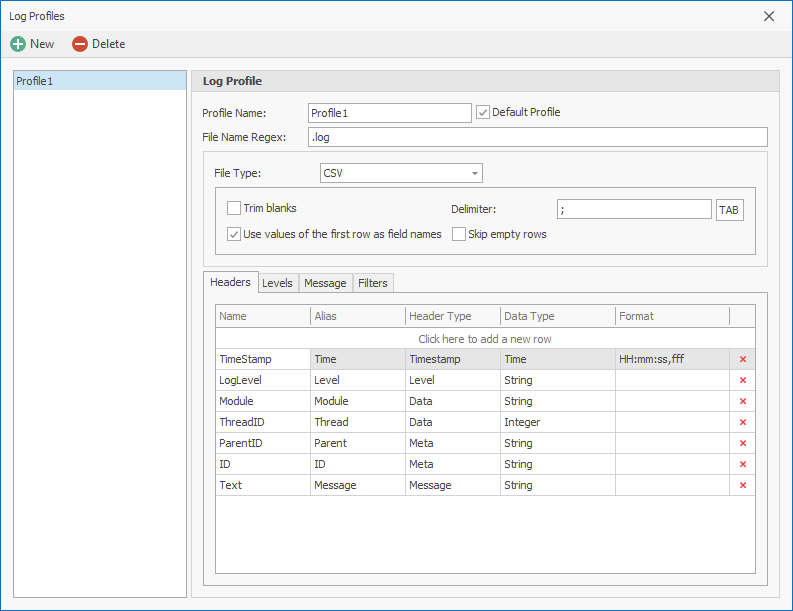Image resolution: width=793 pixels, height=611 pixels.
Task: Open the Filters tab
Action: (373, 283)
